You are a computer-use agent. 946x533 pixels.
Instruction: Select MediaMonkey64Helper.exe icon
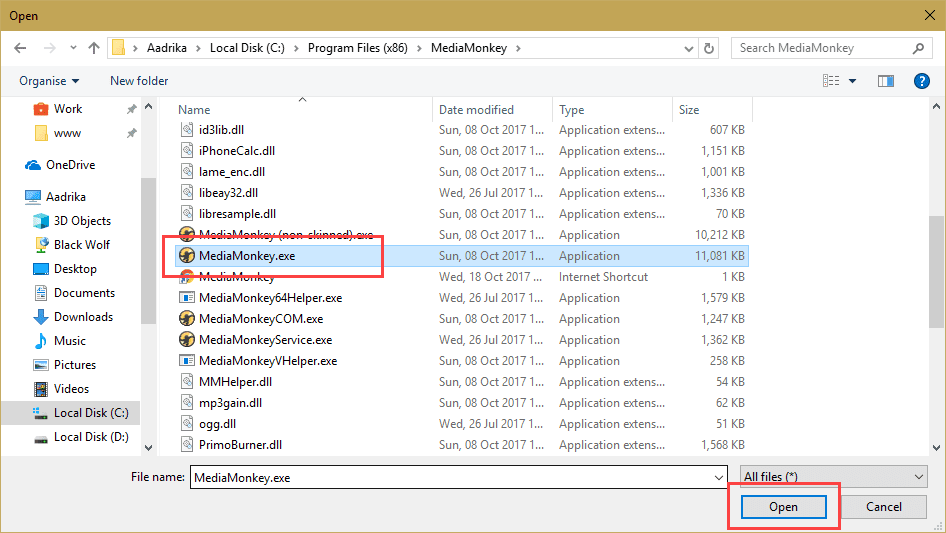coord(187,298)
